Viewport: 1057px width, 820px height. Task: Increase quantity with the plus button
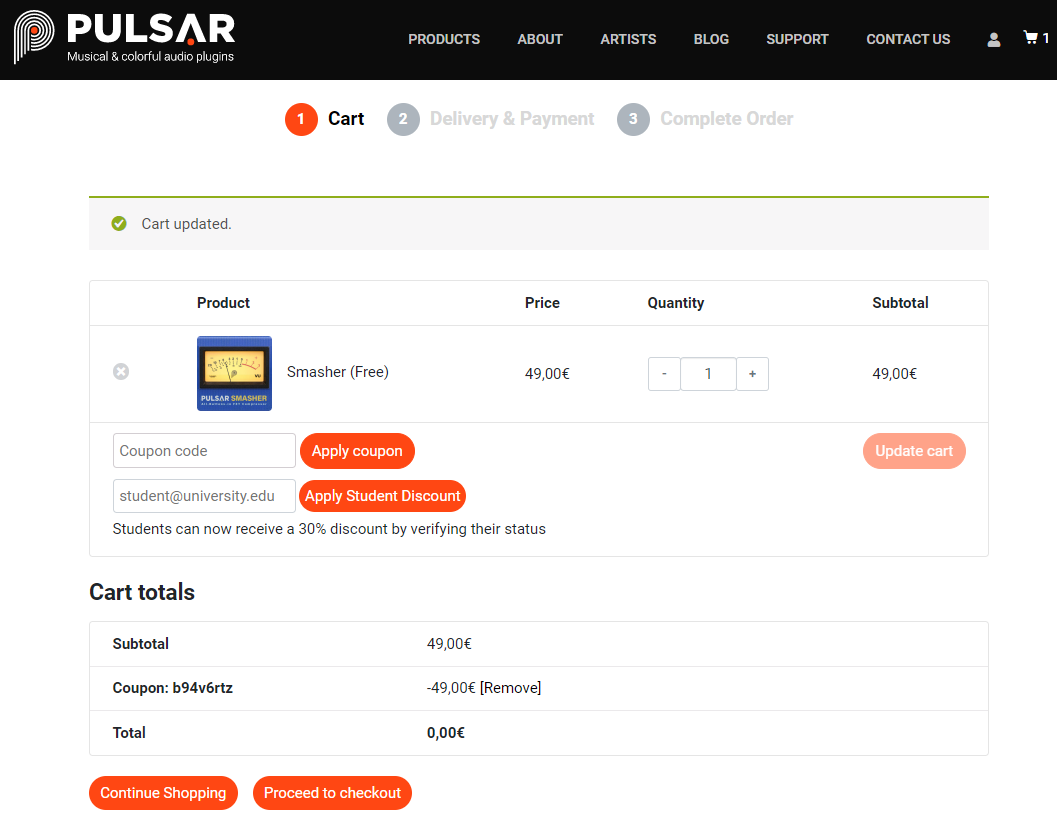point(752,374)
